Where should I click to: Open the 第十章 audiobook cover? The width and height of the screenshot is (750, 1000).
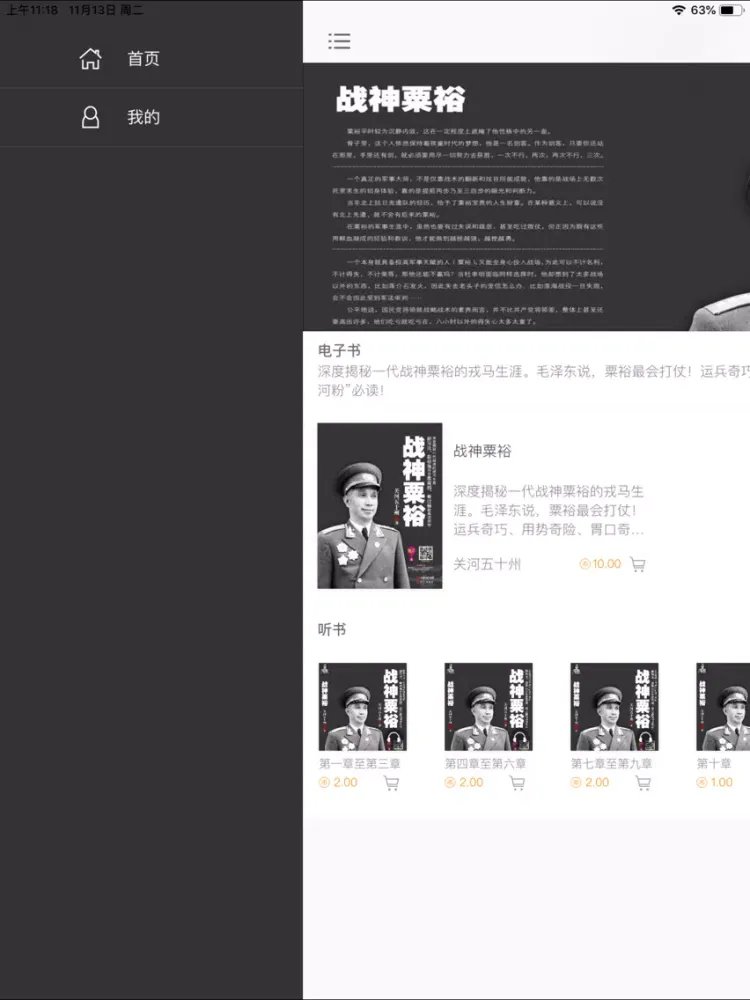(x=723, y=707)
